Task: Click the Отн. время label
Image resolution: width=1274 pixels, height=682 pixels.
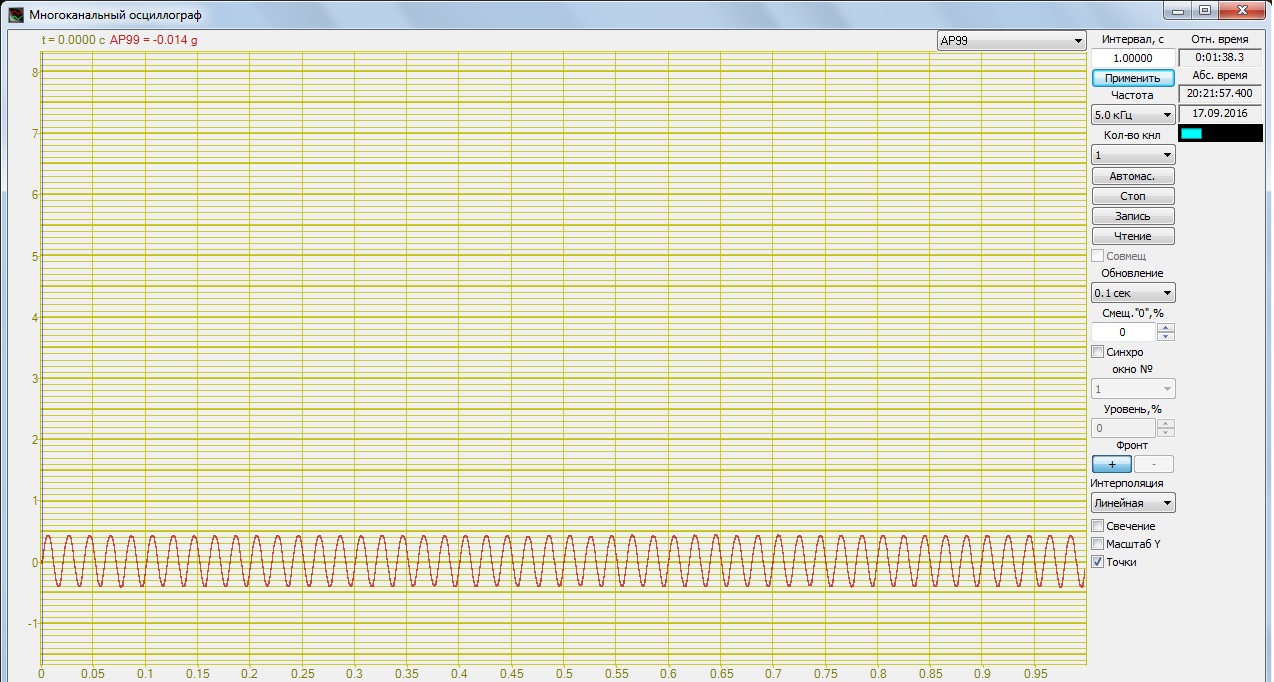Action: (x=1219, y=39)
